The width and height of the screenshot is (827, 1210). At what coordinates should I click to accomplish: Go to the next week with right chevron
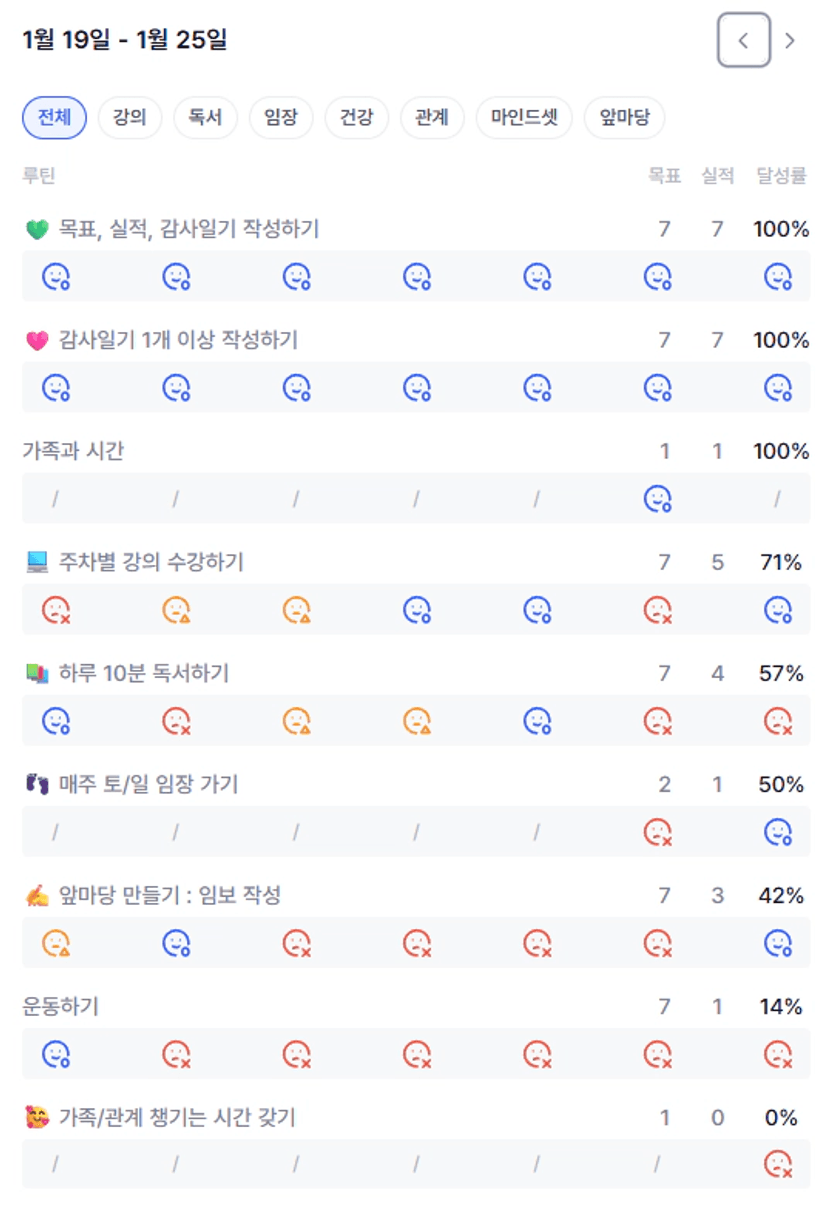point(790,40)
